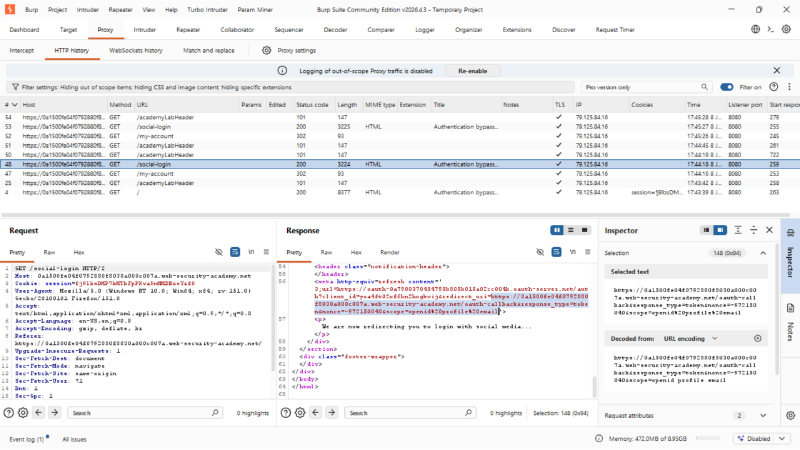Switch Request view to Hex tab
Image resolution: width=800 pixels, height=450 pixels.
coord(79,252)
